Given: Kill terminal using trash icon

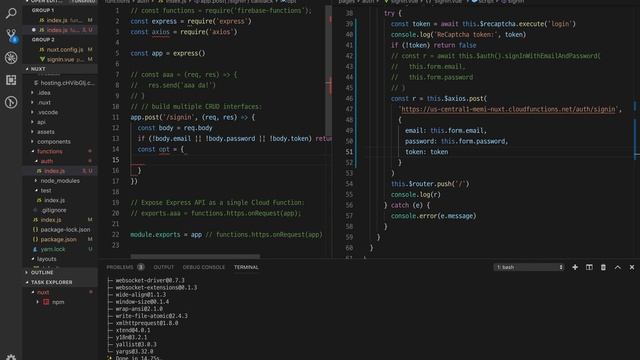Looking at the screenshot, I should coord(603,267).
